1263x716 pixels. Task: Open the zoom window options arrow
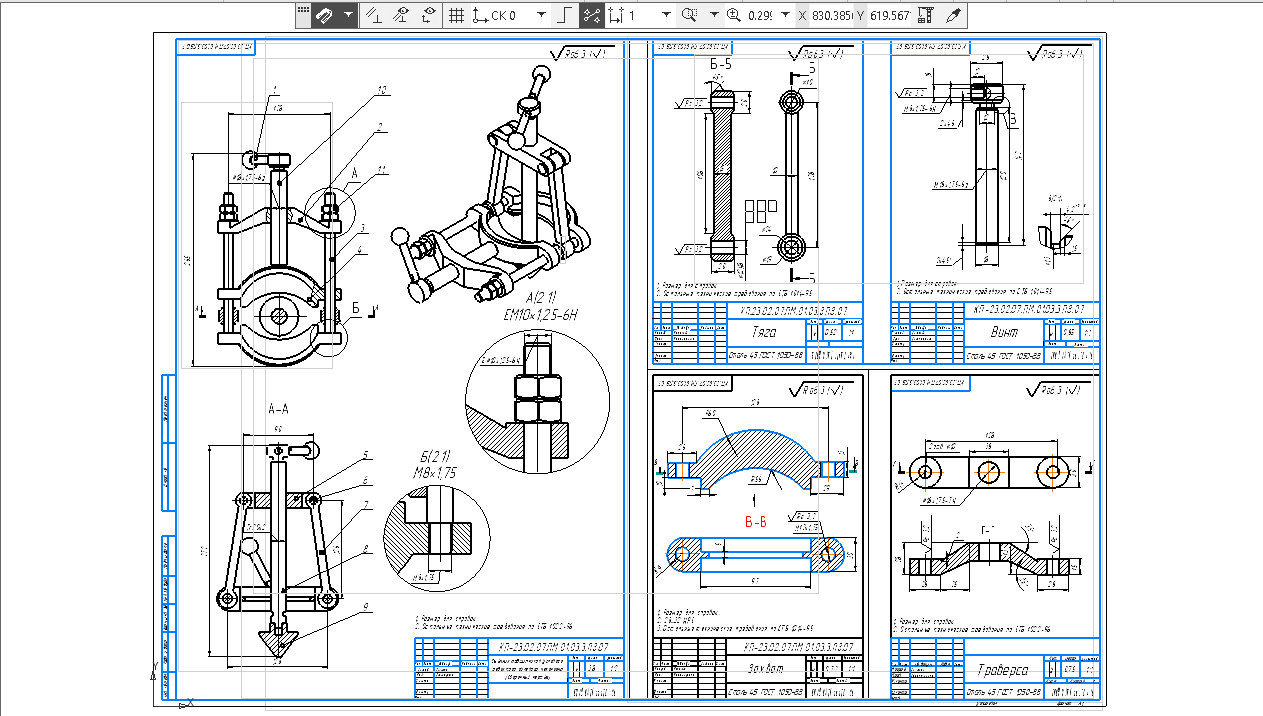714,15
